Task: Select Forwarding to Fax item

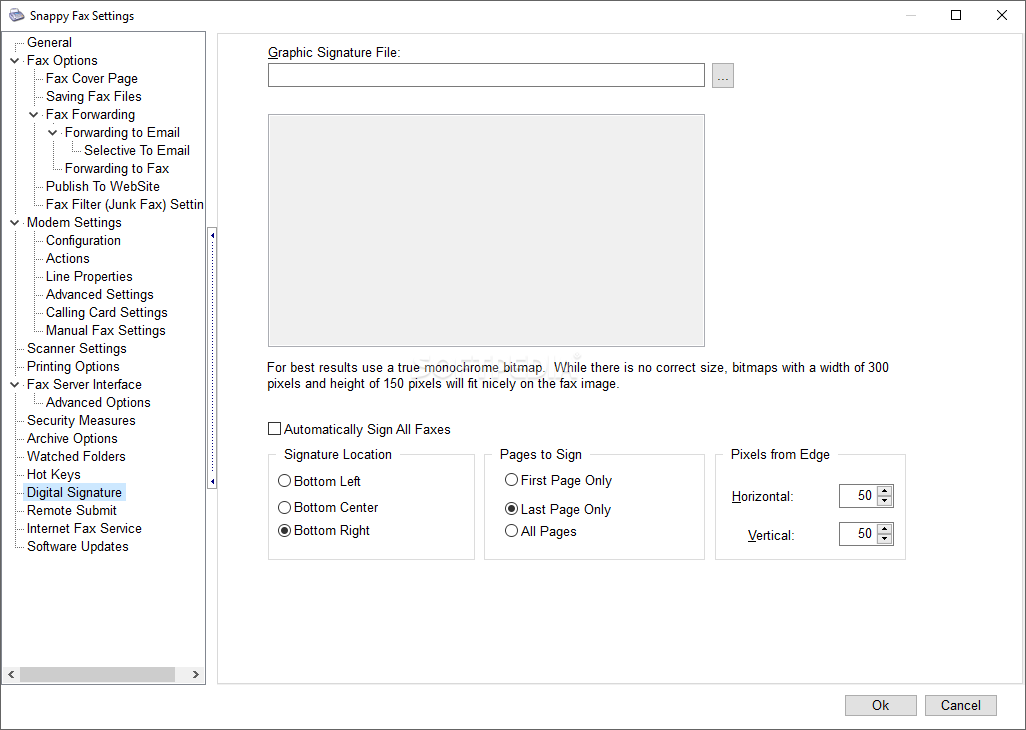Action: (x=116, y=168)
